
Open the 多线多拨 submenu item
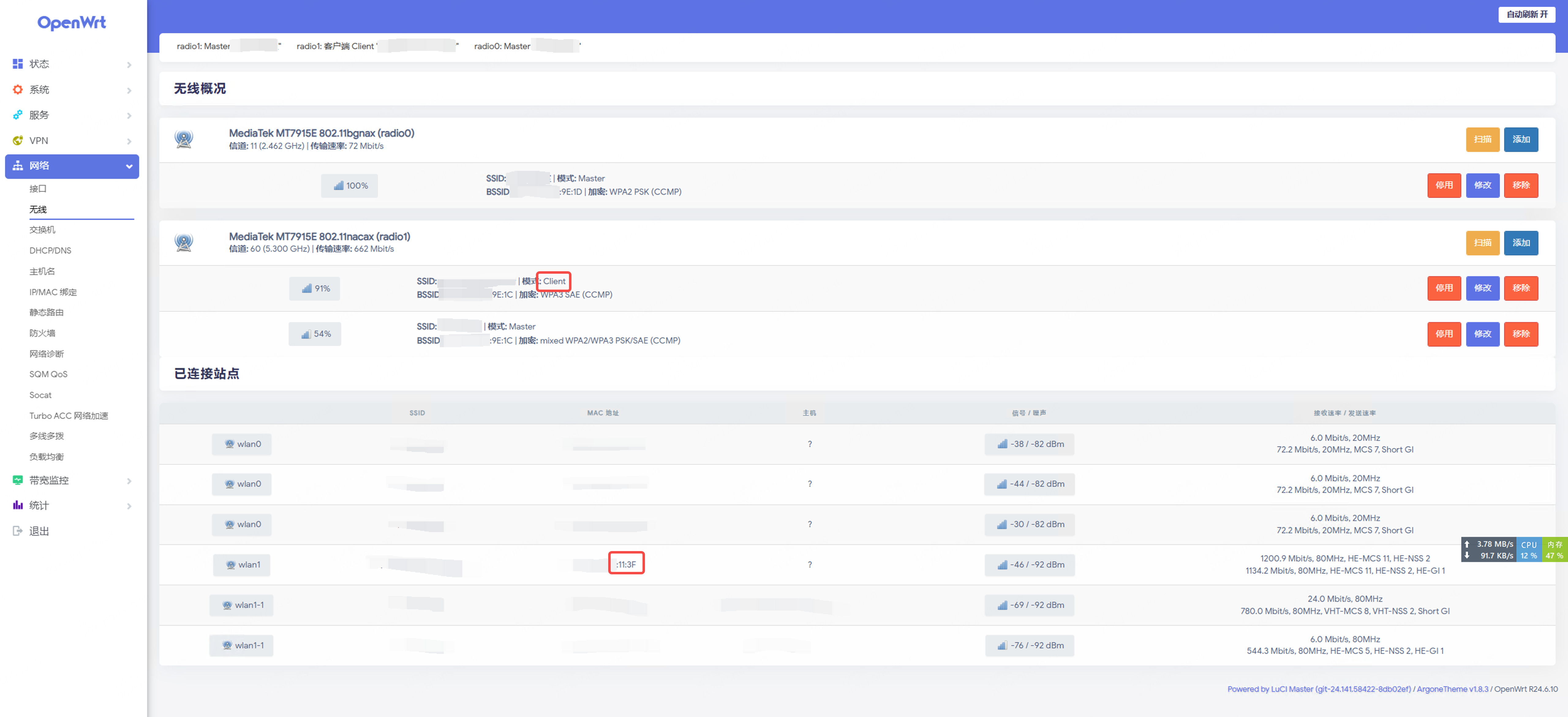pyautogui.click(x=46, y=436)
